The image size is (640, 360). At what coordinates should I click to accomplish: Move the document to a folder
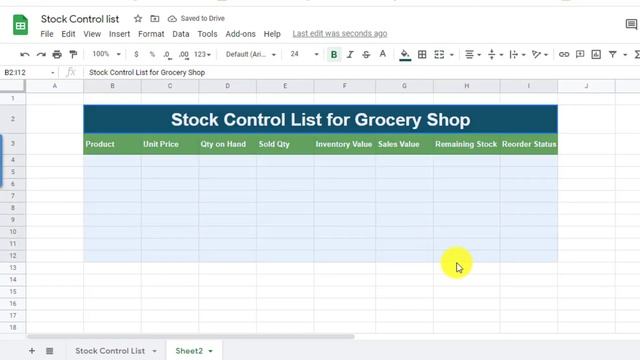pyautogui.click(x=155, y=18)
